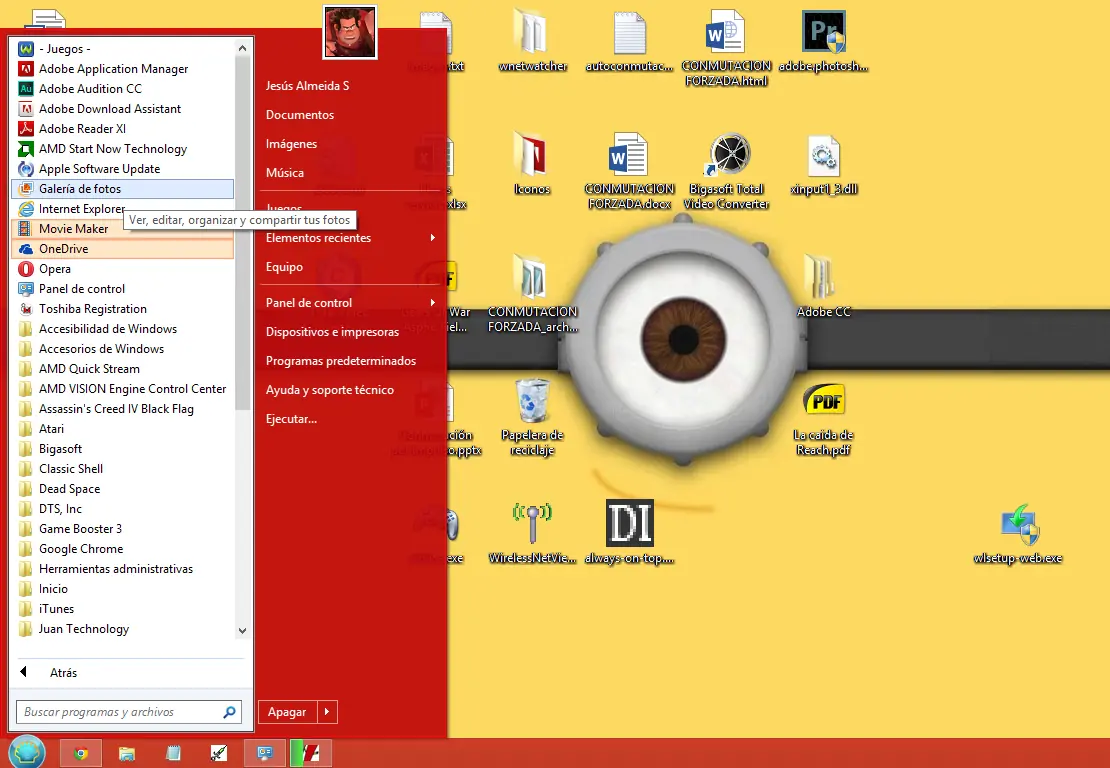Image resolution: width=1110 pixels, height=768 pixels.
Task: Open Adobe Download Assistant entry
Action: [x=122, y=108]
